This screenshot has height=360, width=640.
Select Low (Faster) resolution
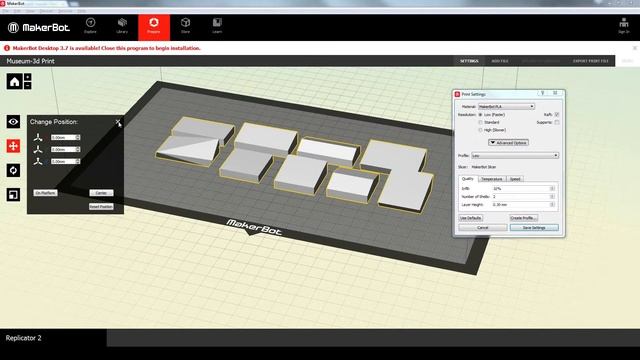(x=480, y=115)
